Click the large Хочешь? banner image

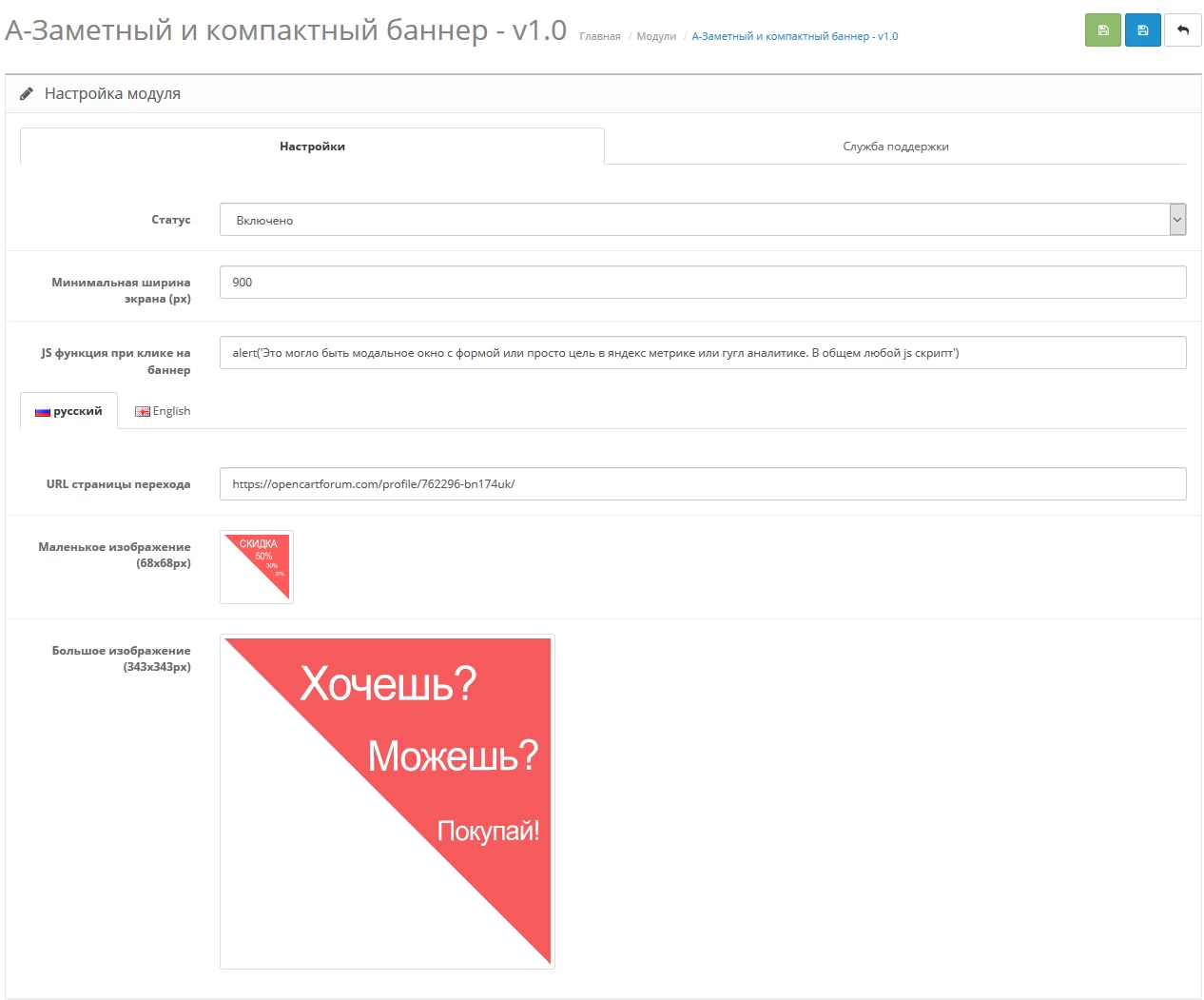387,801
